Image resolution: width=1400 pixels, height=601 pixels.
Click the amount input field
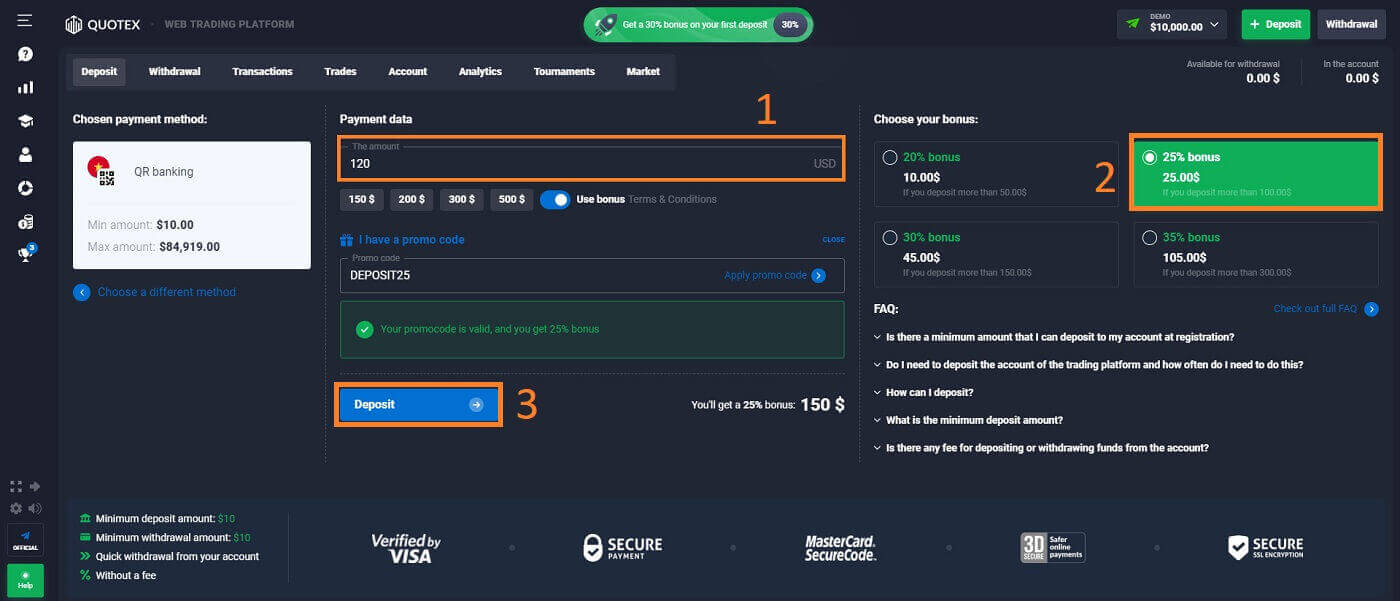pos(580,163)
